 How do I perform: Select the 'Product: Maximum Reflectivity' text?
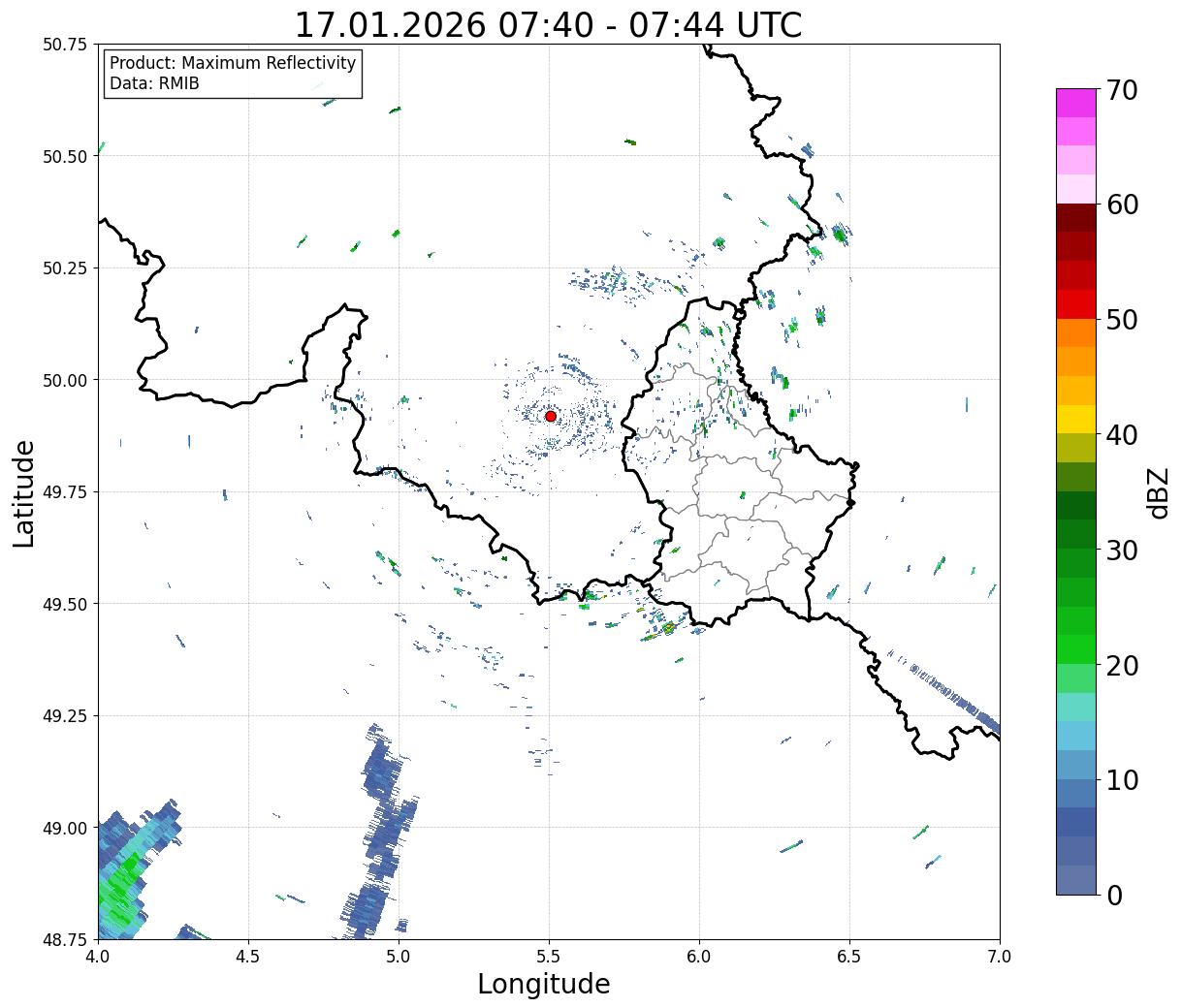click(233, 63)
